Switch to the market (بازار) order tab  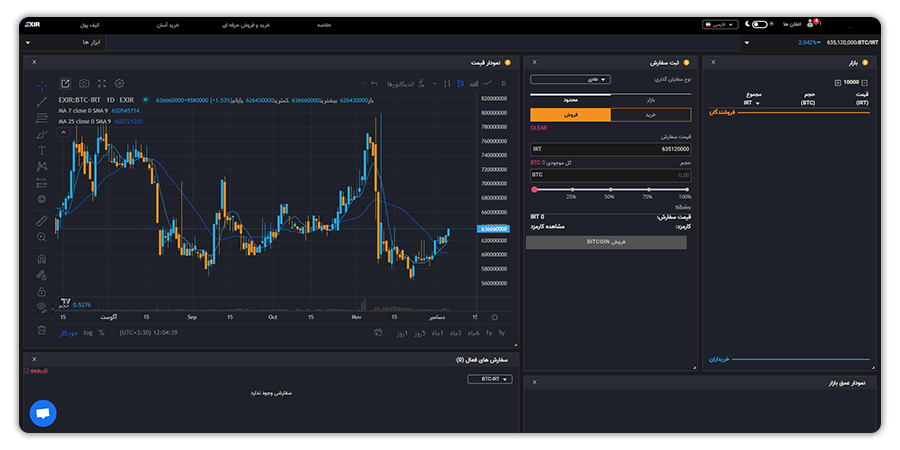tap(650, 100)
